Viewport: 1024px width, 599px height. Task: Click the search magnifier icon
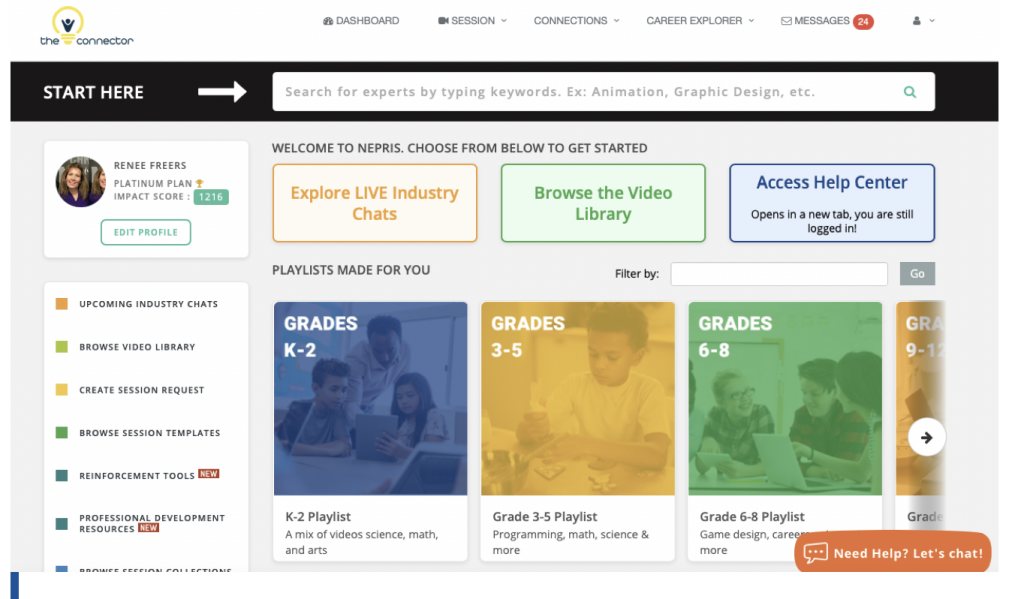coord(909,92)
